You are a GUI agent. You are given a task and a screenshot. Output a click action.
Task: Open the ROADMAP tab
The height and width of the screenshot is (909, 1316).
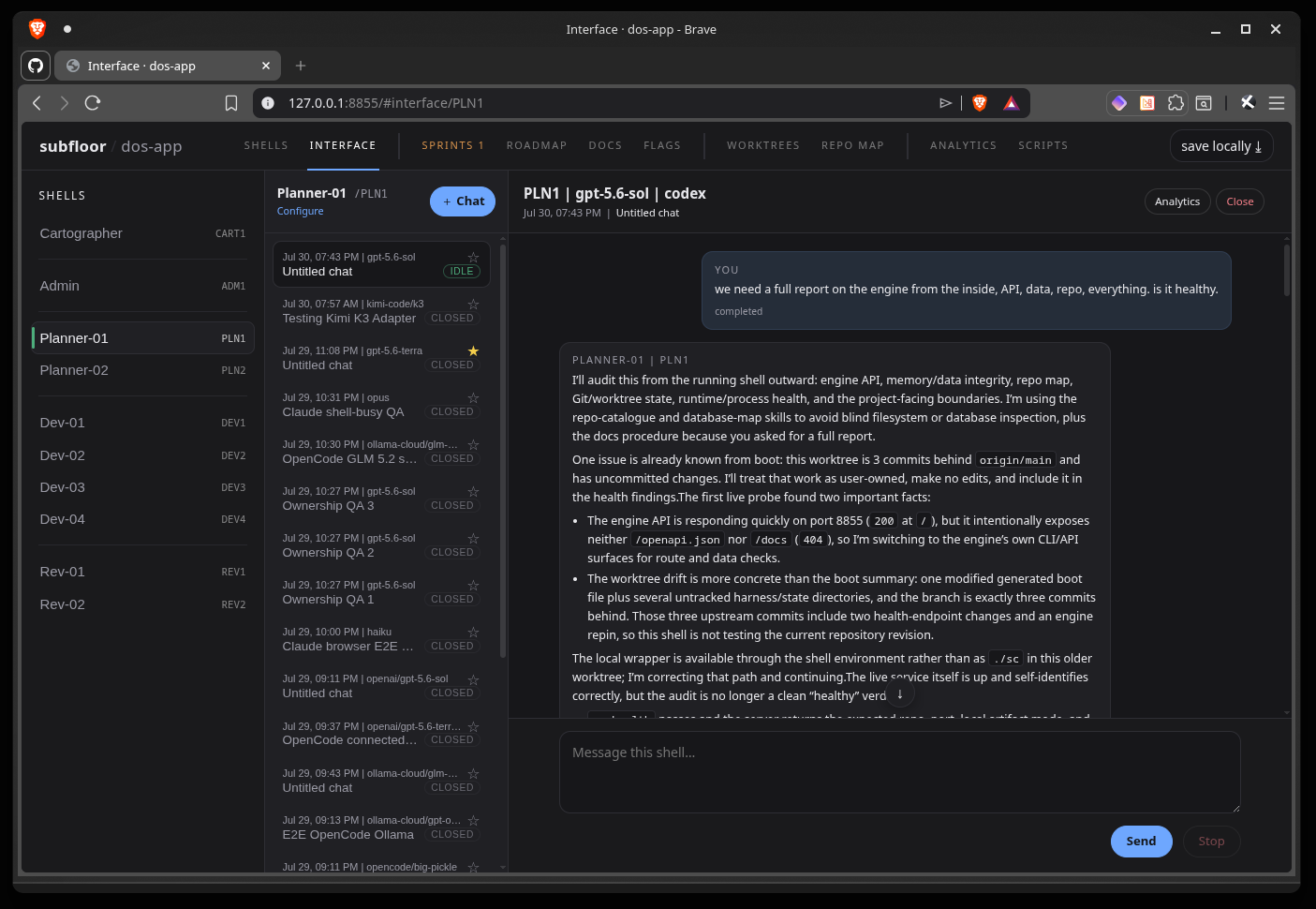pos(537,145)
